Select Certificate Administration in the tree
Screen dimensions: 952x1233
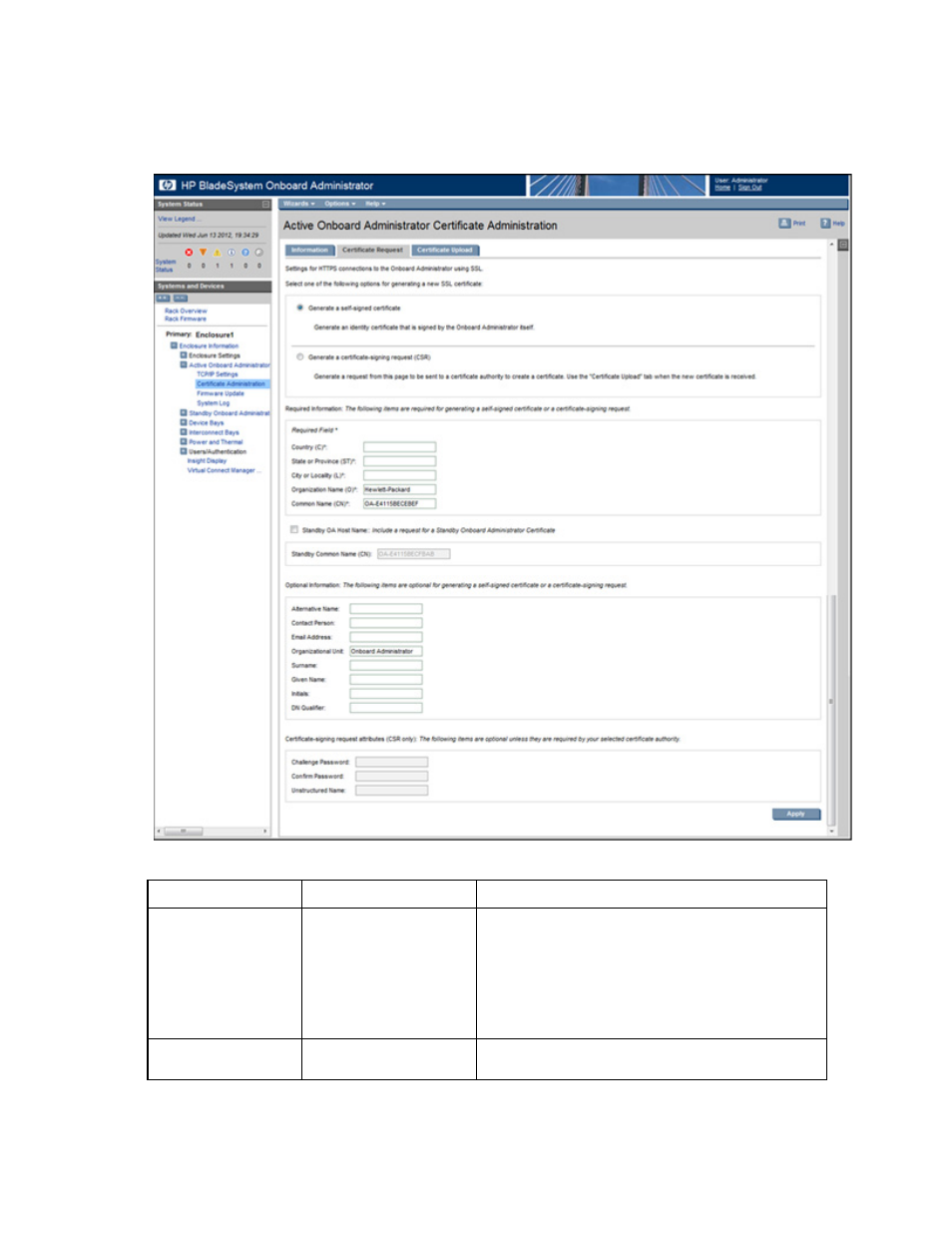coord(232,383)
